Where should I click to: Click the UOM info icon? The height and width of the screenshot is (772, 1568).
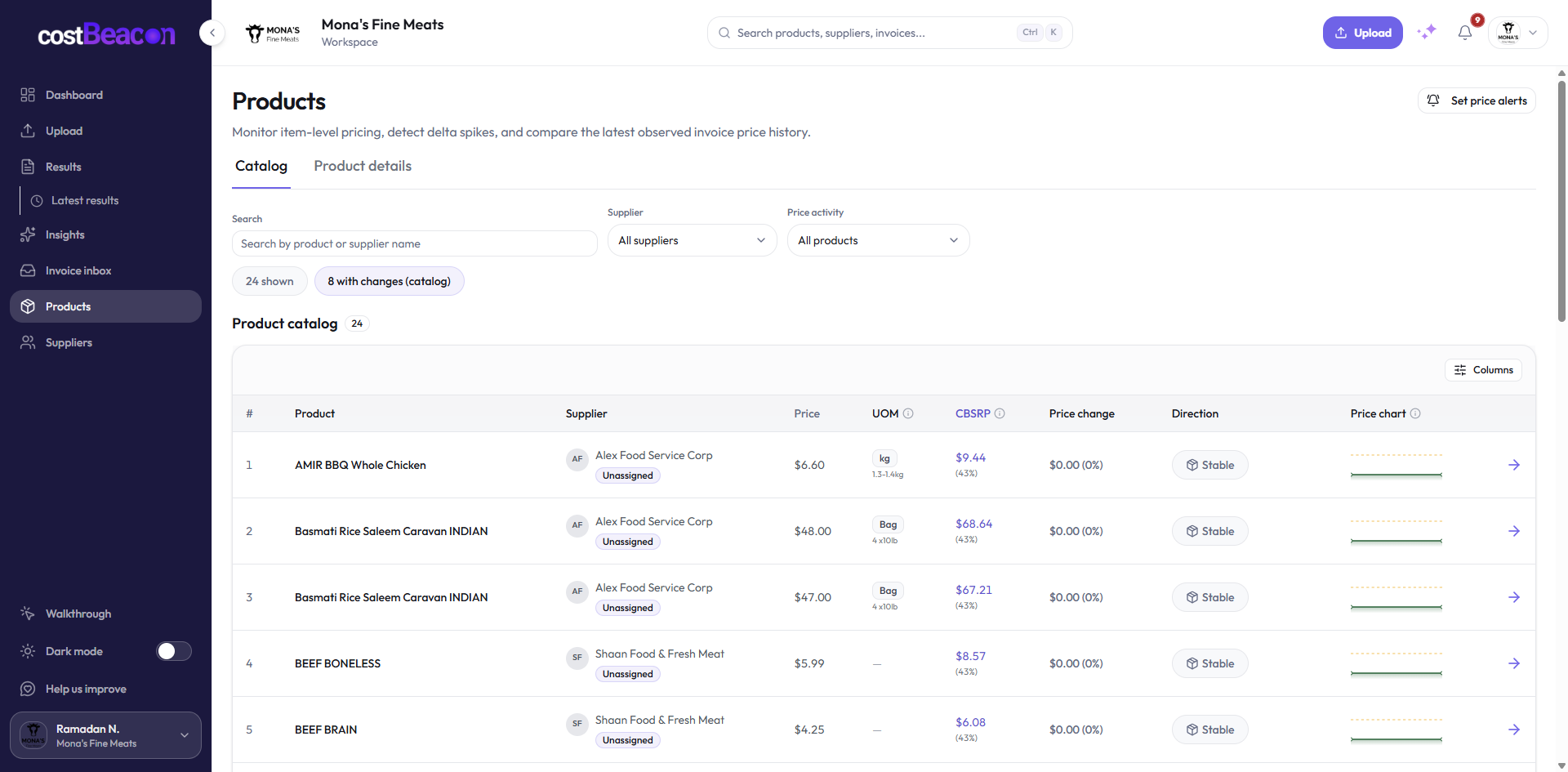click(x=908, y=413)
